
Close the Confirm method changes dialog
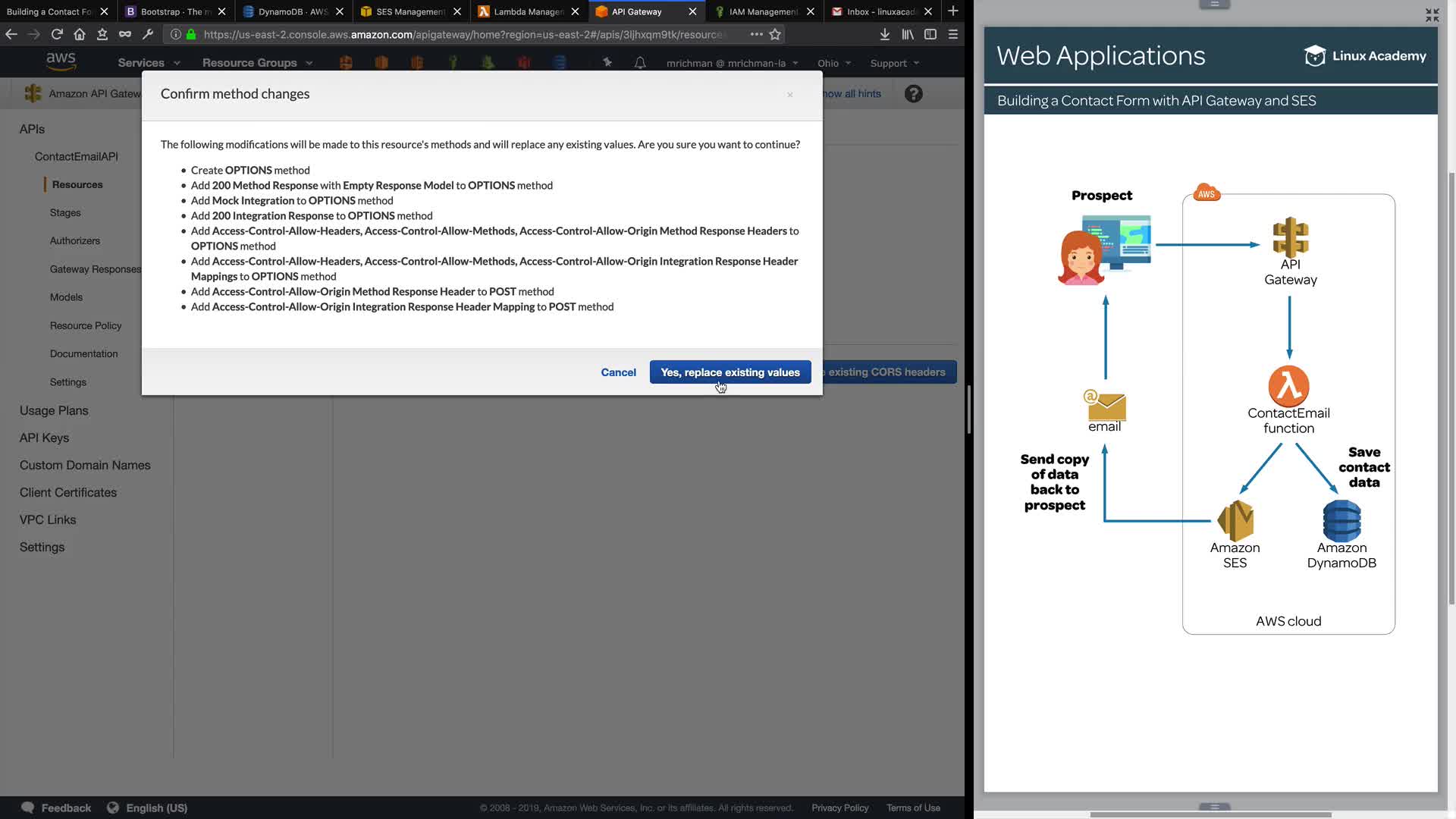790,95
